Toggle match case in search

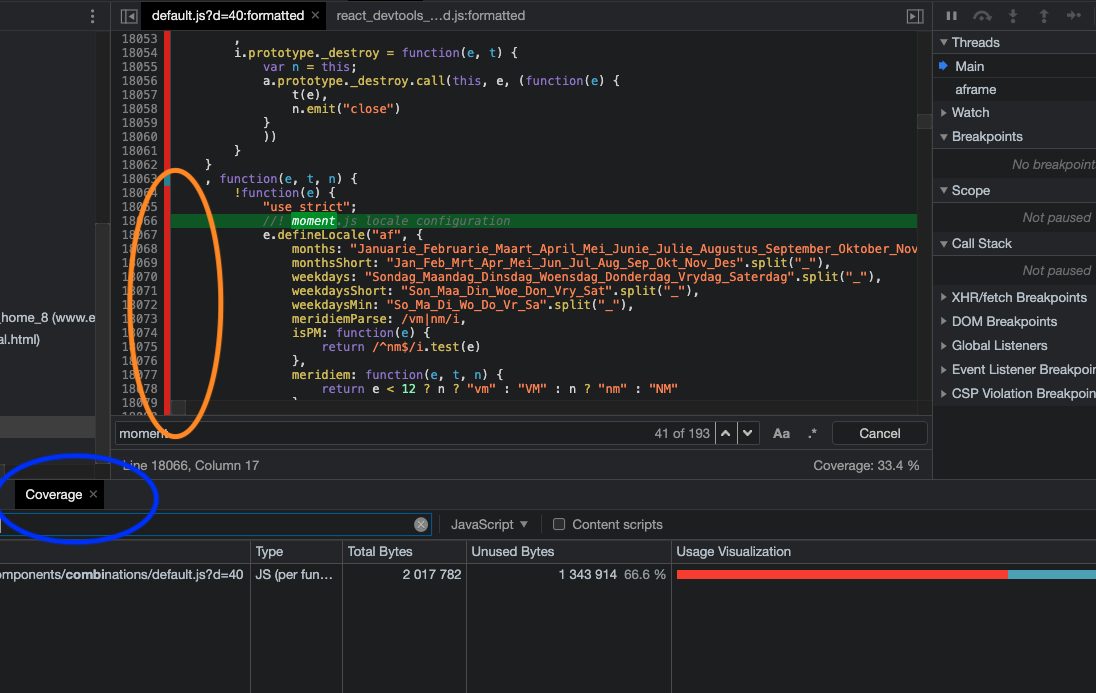781,434
